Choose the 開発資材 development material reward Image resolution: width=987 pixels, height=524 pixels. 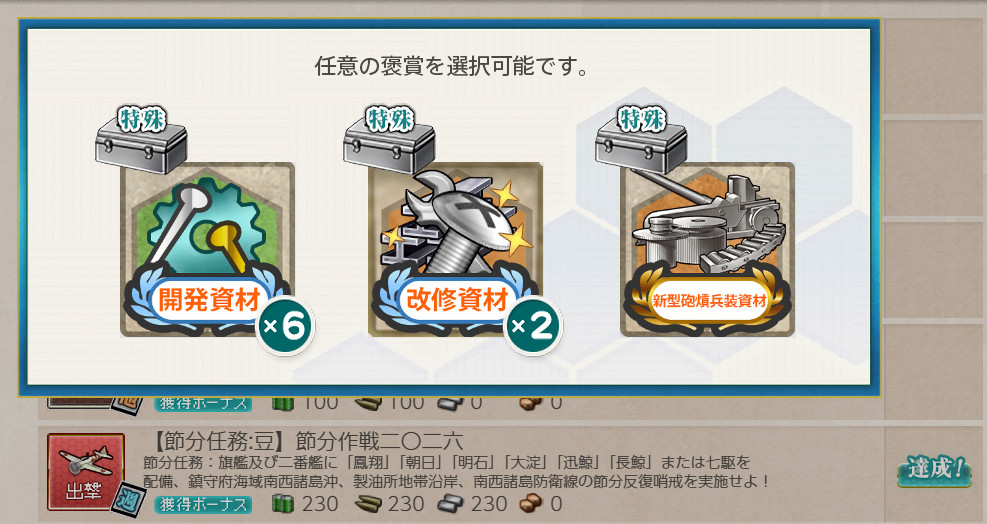(x=207, y=249)
